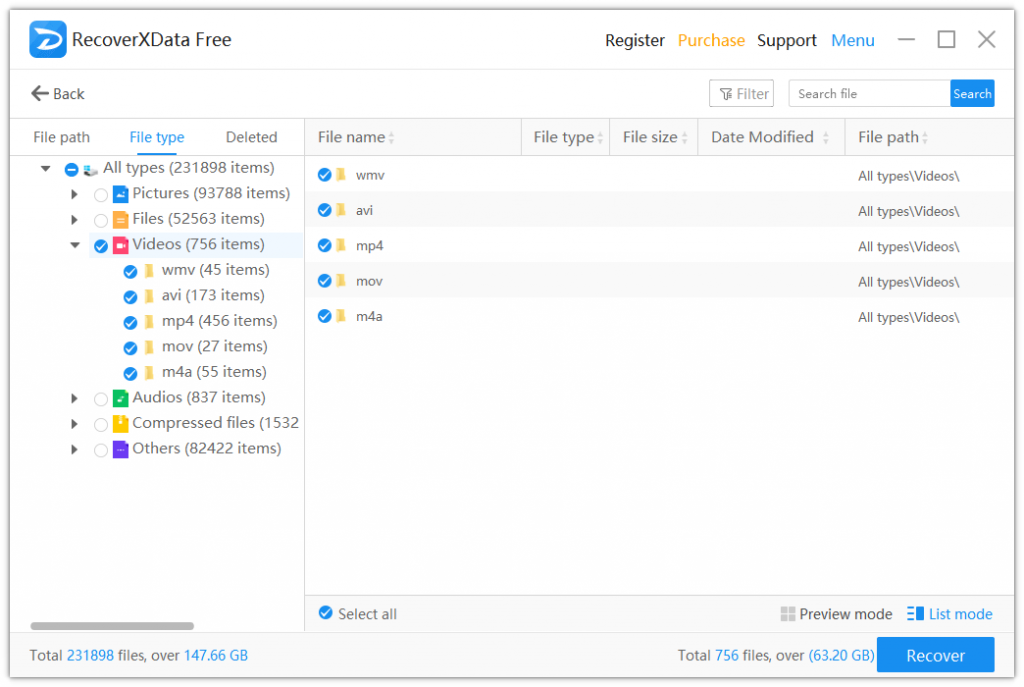Screen dimensions: 1024x687
Task: Switch to List mode view
Action: click(949, 614)
